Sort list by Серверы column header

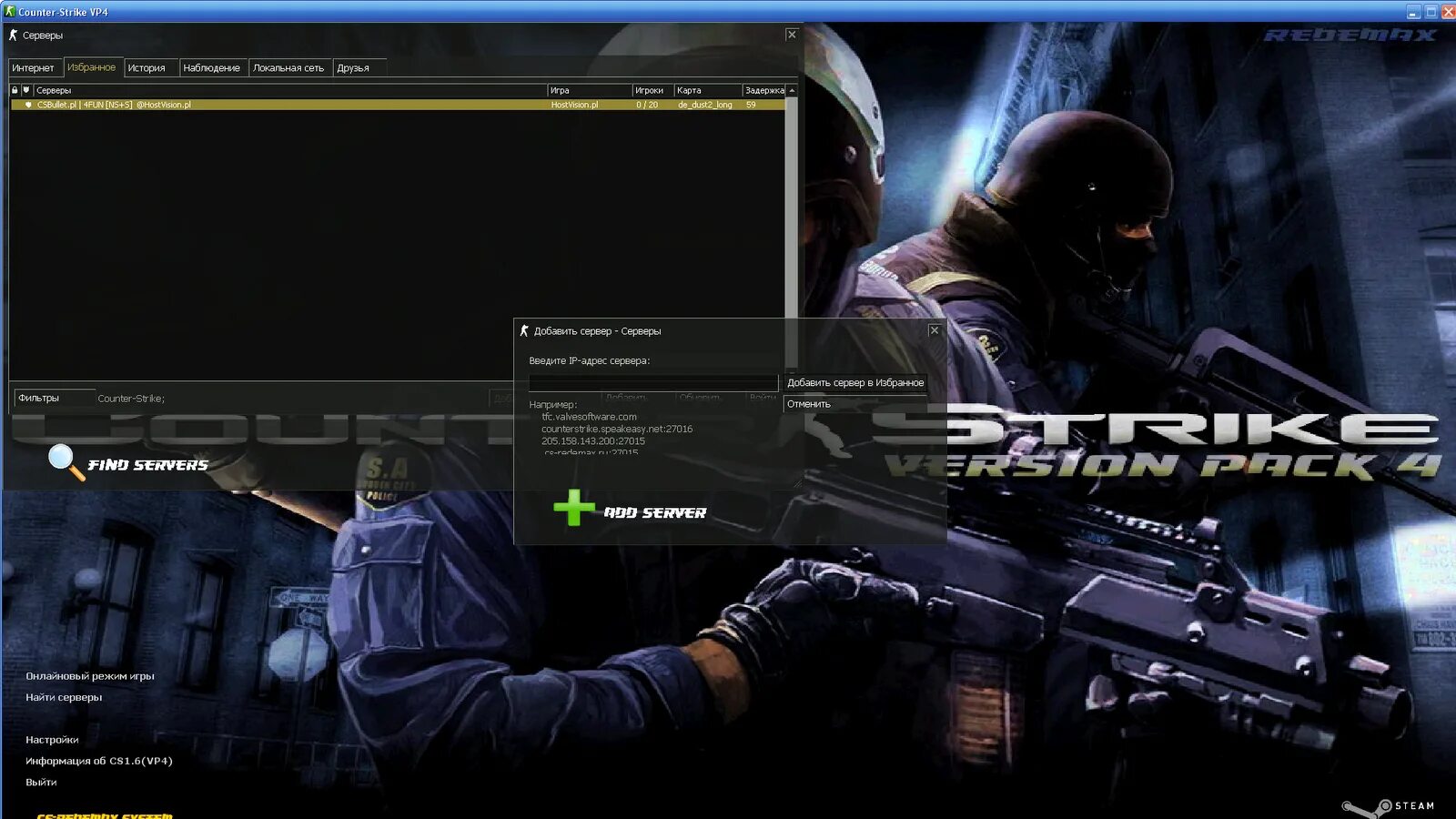290,90
